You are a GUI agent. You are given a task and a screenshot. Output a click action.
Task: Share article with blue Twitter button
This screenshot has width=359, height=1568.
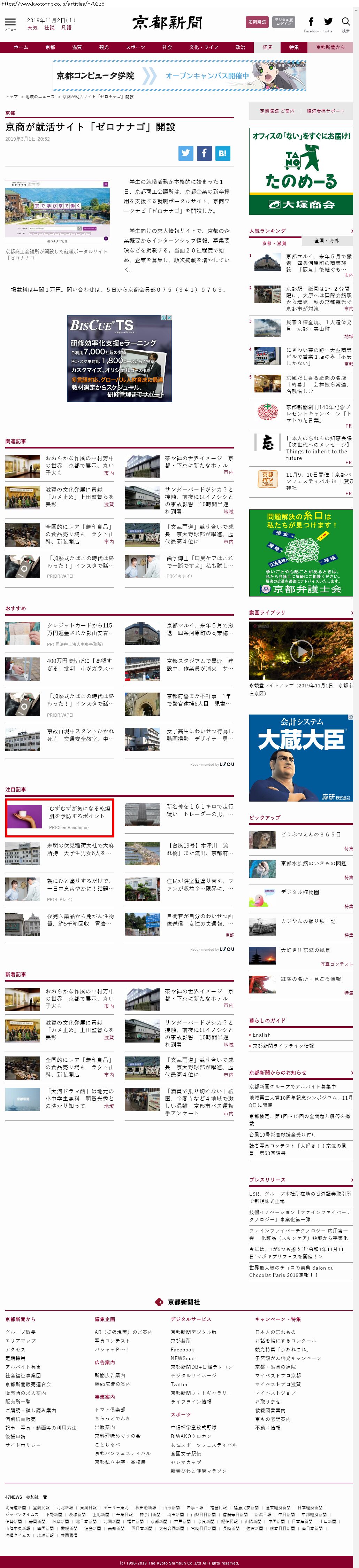pos(186,154)
